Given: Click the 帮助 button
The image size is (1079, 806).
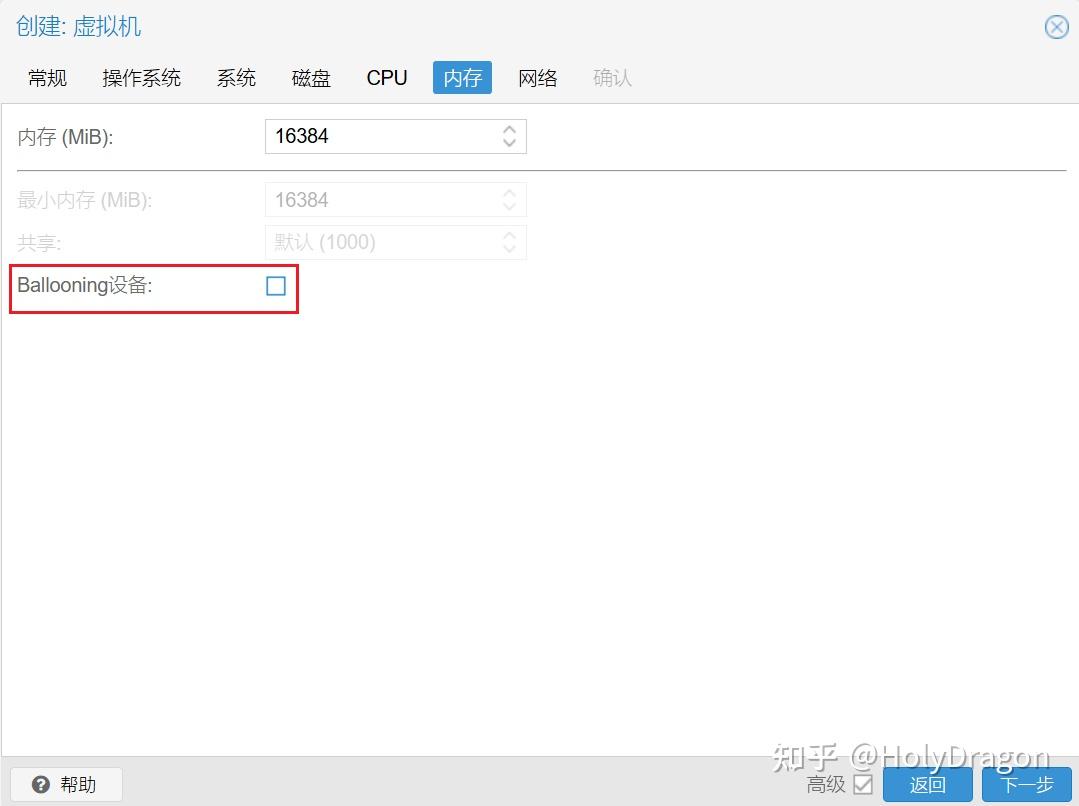Looking at the screenshot, I should pos(65,784).
